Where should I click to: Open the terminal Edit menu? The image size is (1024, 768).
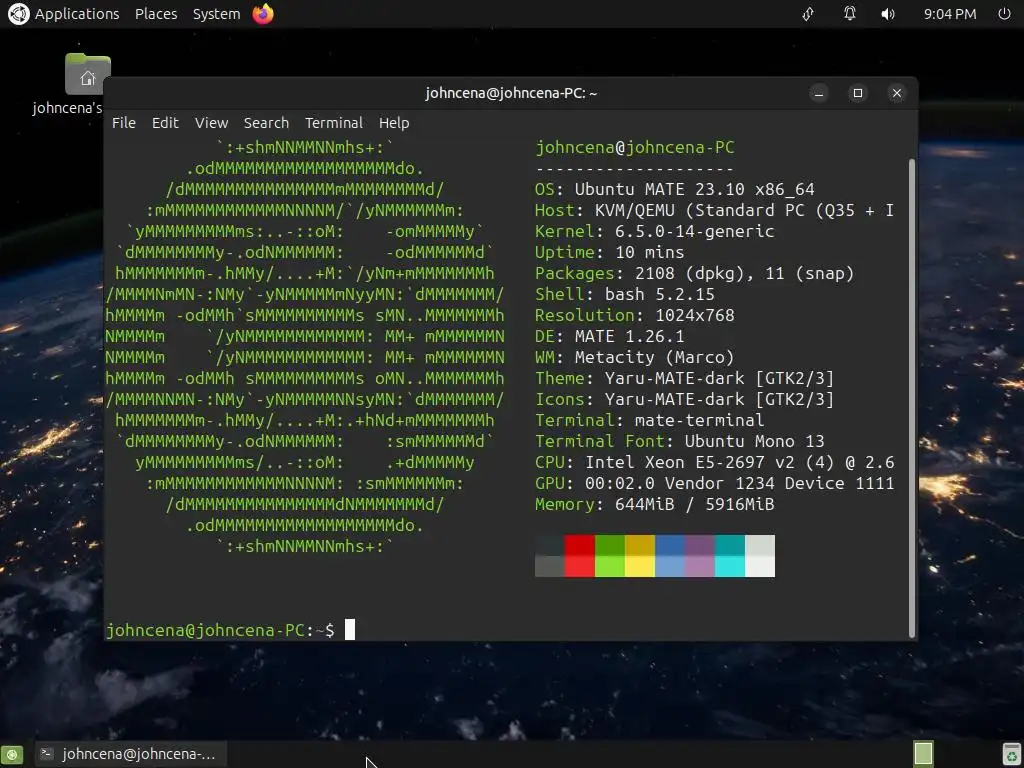click(x=165, y=123)
